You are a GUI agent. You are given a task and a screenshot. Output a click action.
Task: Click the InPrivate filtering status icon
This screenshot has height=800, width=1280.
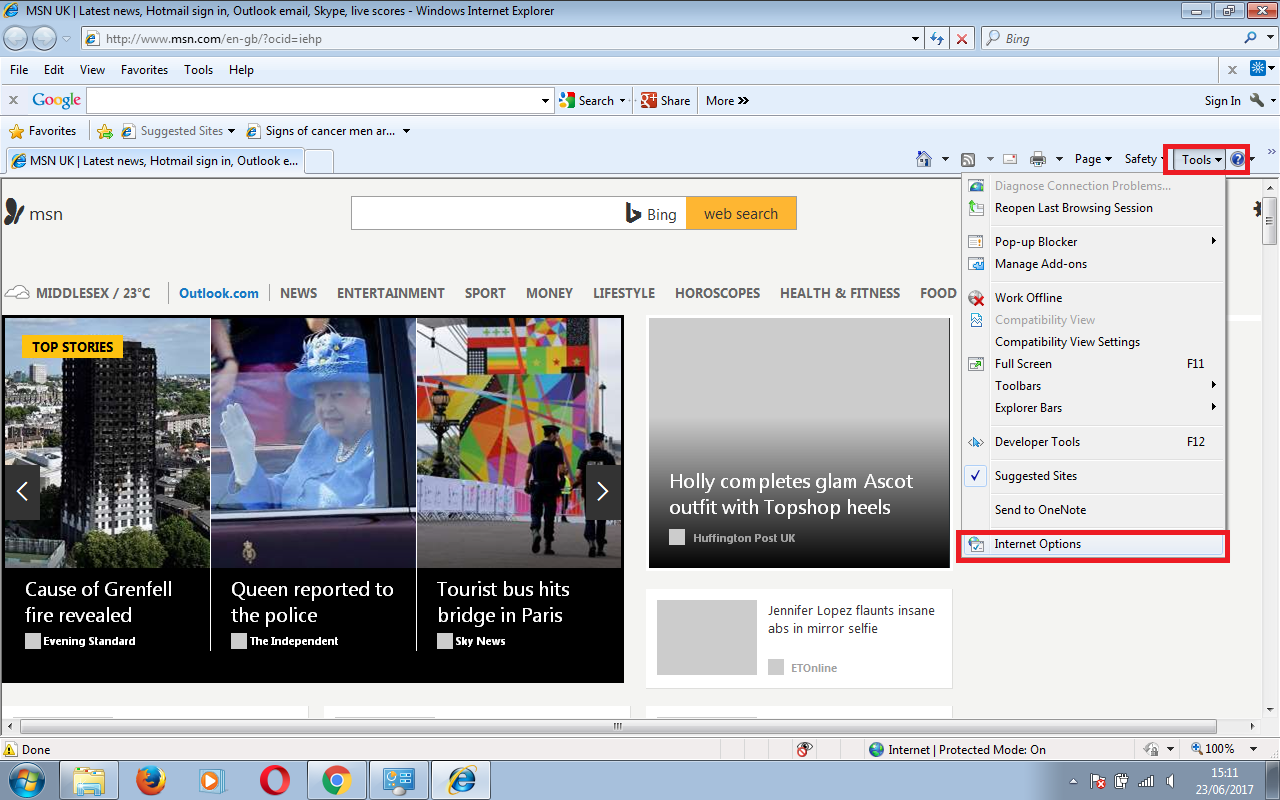click(804, 749)
